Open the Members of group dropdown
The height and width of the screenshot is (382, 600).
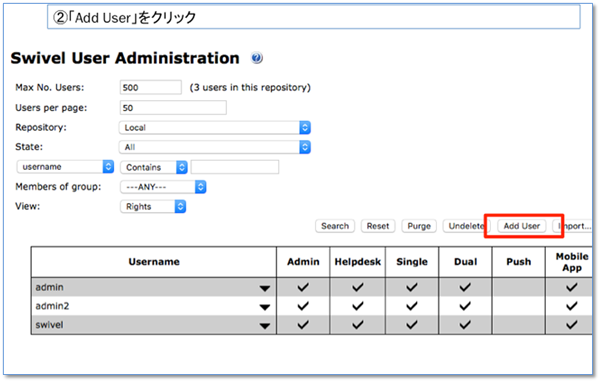163,187
